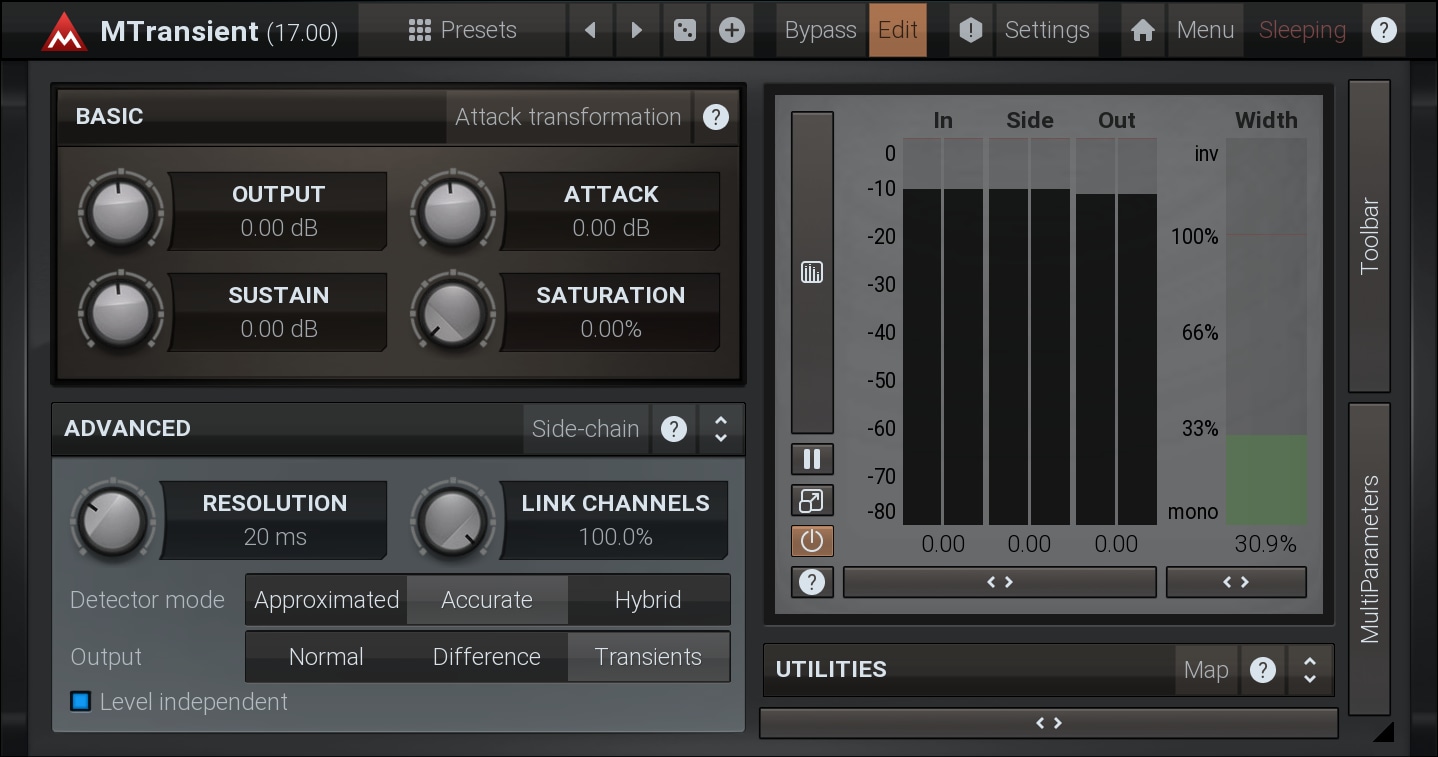The height and width of the screenshot is (757, 1438).
Task: Click the random preset dice icon
Action: [x=684, y=30]
